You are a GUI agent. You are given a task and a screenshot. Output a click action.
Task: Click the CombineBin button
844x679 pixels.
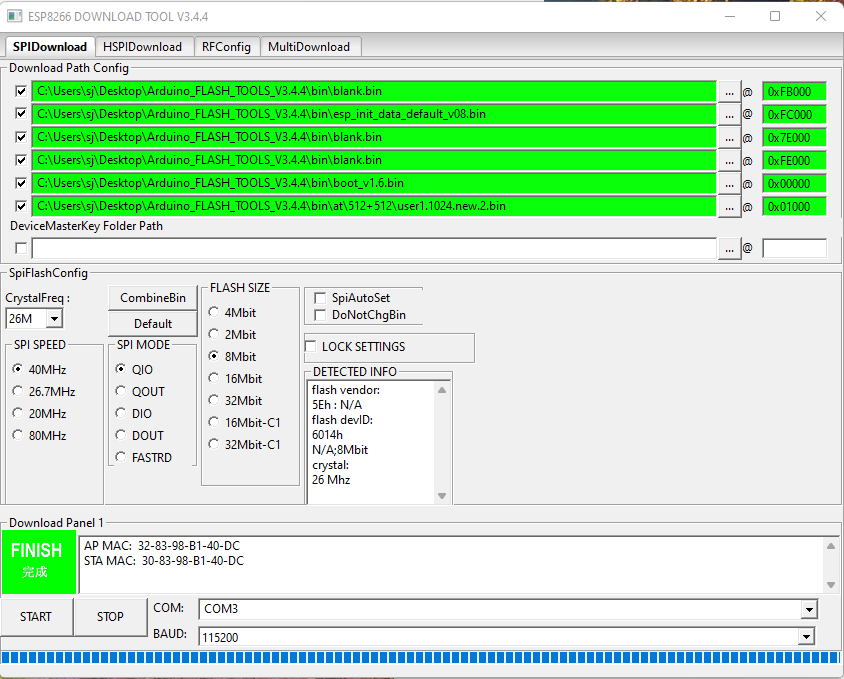pos(152,297)
